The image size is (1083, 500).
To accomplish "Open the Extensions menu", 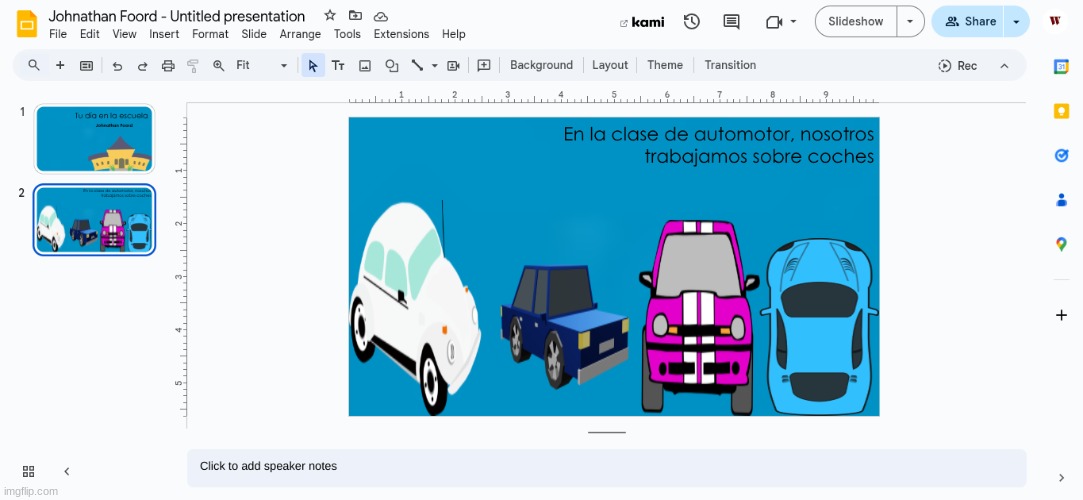I will [x=401, y=34].
